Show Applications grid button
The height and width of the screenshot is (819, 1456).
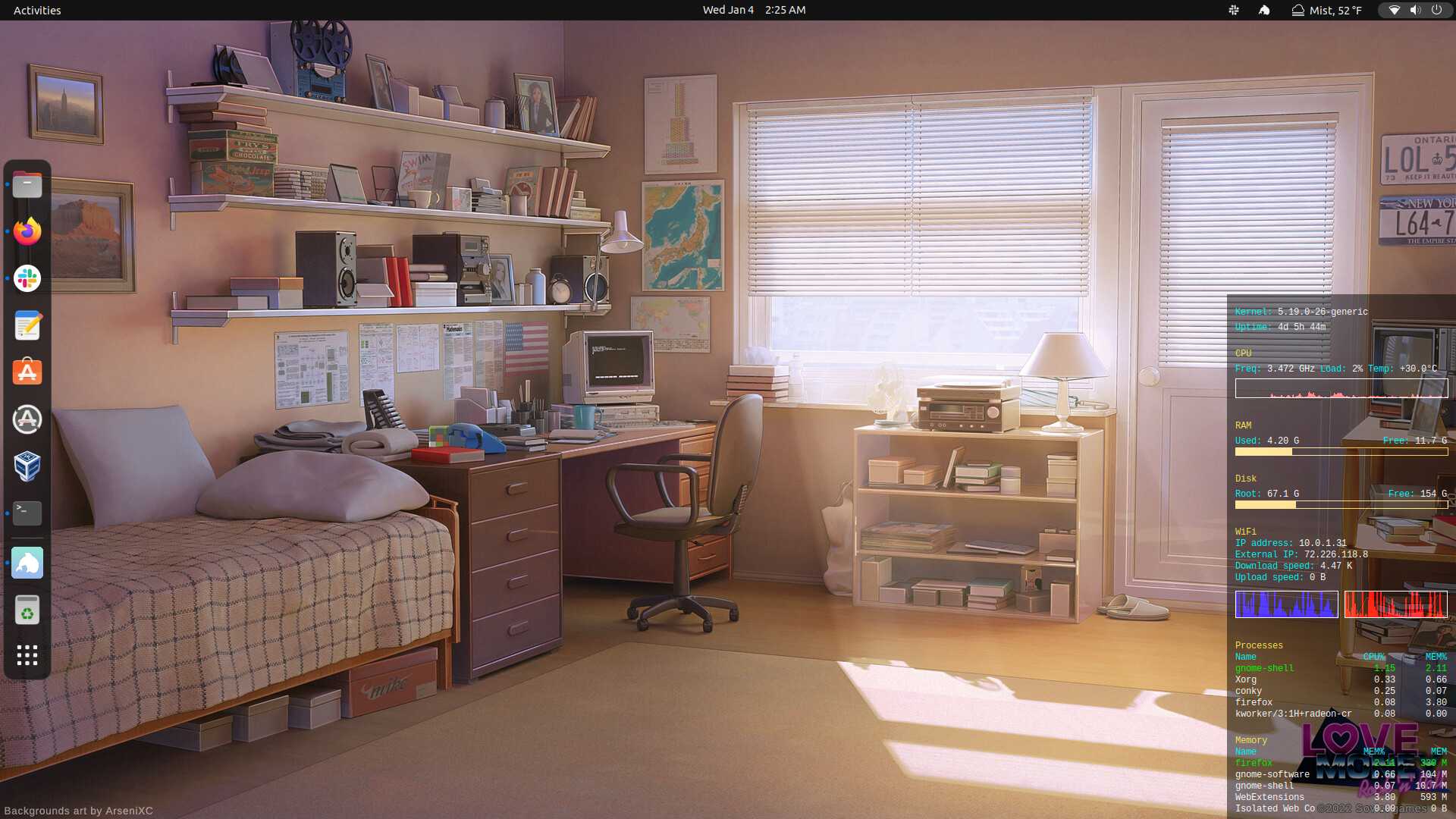27,655
